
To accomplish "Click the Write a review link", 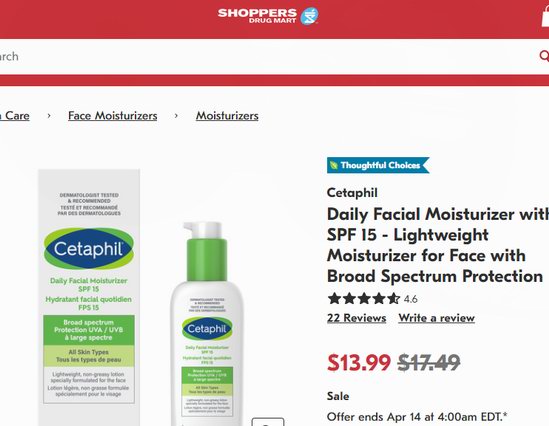I will 436,318.
